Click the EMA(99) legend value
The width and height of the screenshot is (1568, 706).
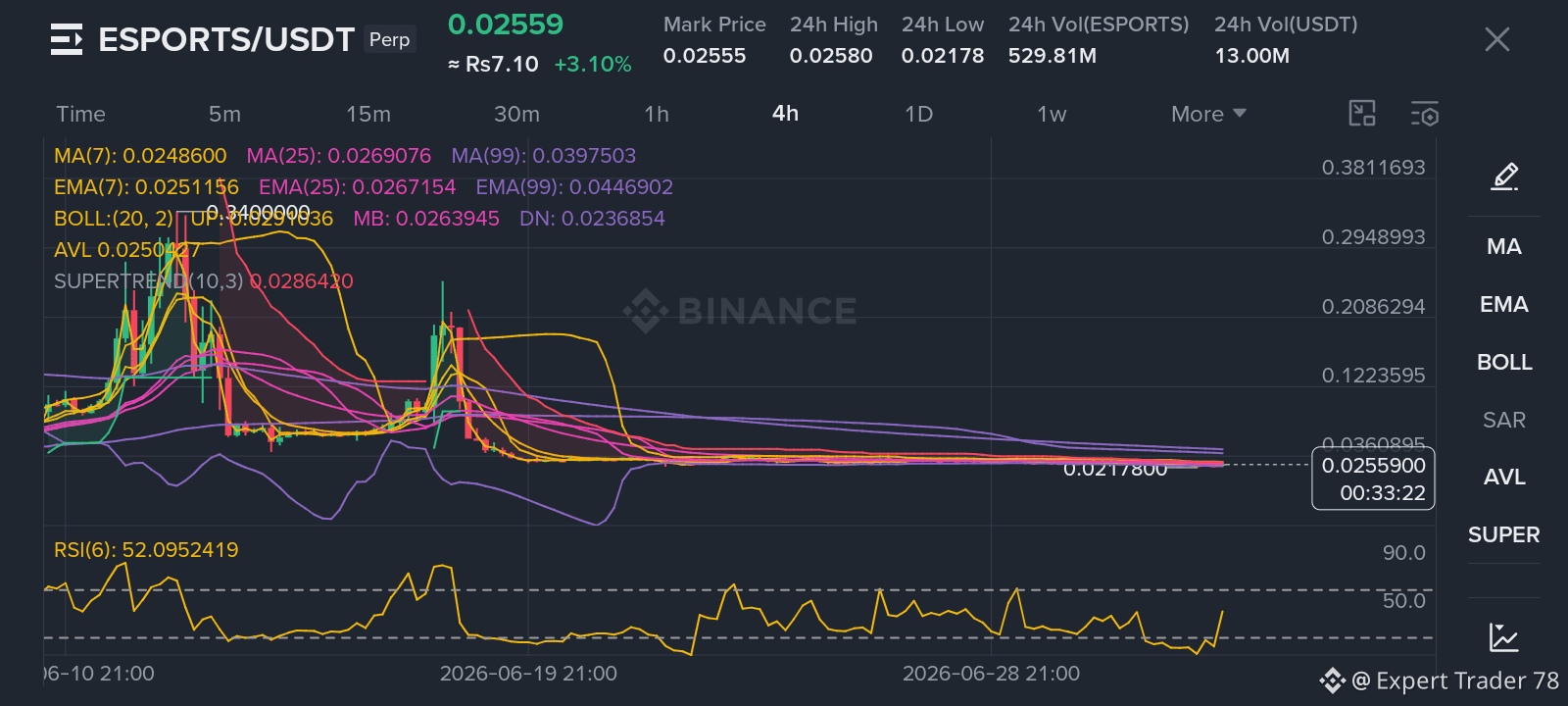574,187
